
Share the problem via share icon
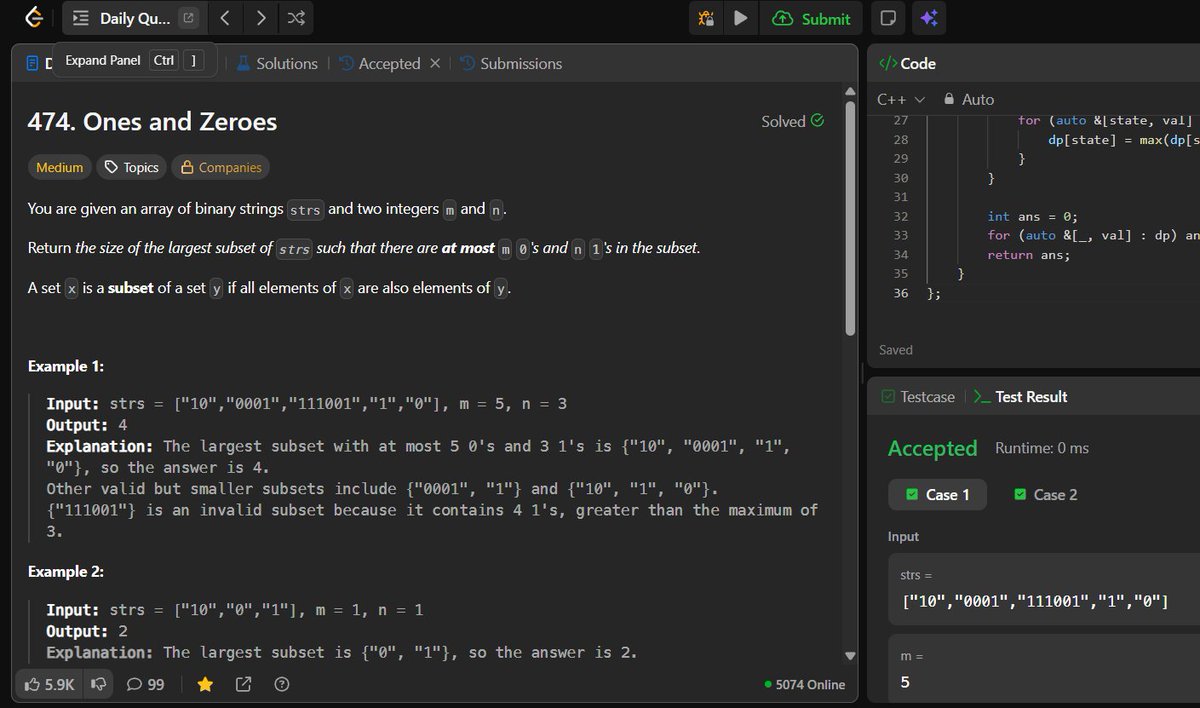pyautogui.click(x=243, y=684)
